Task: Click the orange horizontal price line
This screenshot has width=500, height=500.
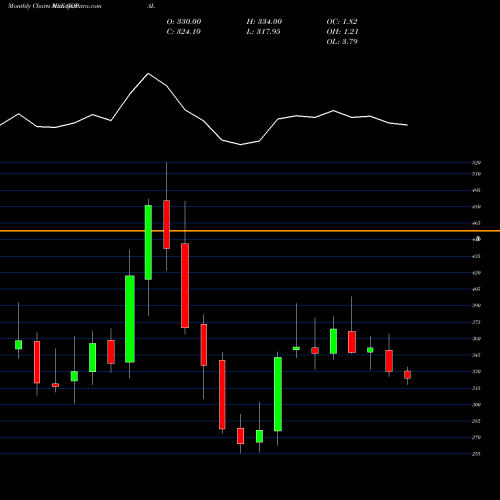Action: pyautogui.click(x=250, y=231)
